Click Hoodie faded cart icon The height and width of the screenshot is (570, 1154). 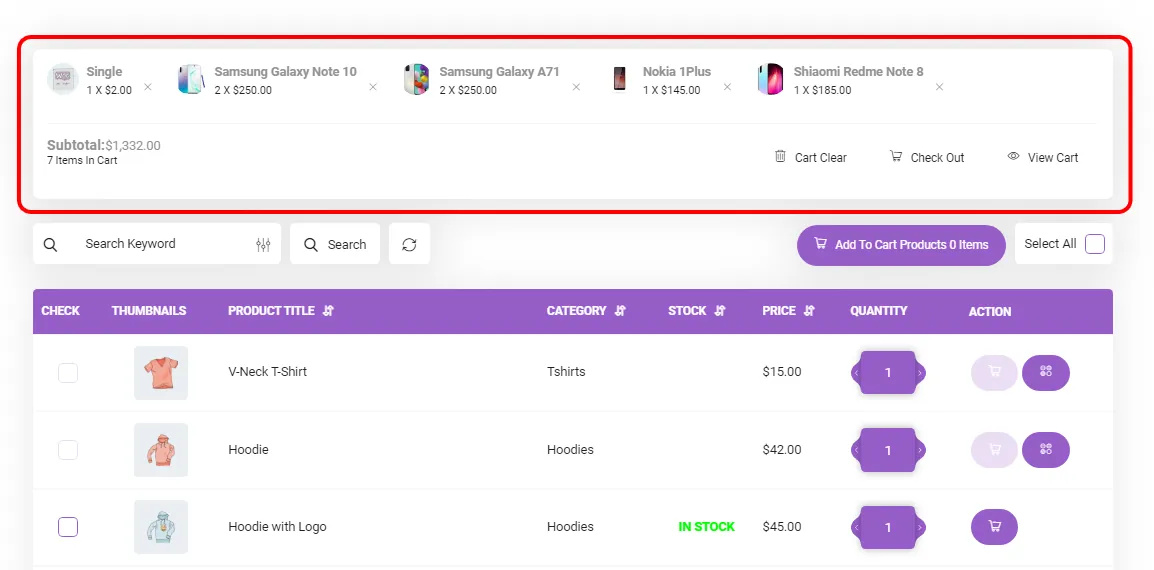[994, 449]
